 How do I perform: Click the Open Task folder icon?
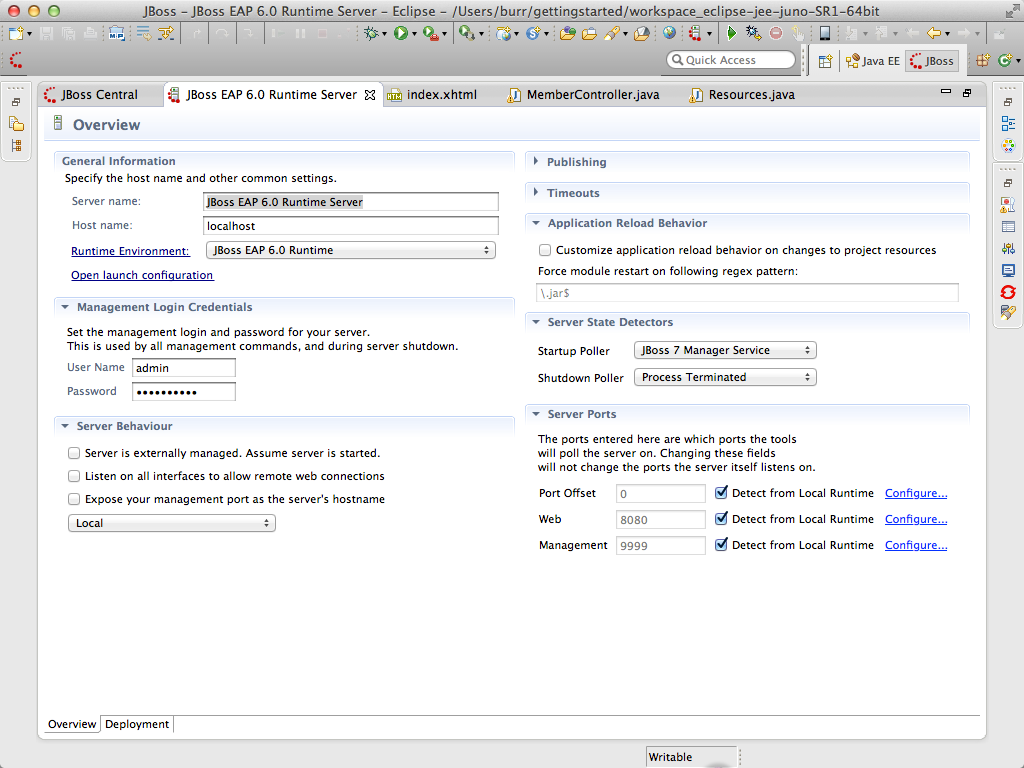click(x=589, y=33)
